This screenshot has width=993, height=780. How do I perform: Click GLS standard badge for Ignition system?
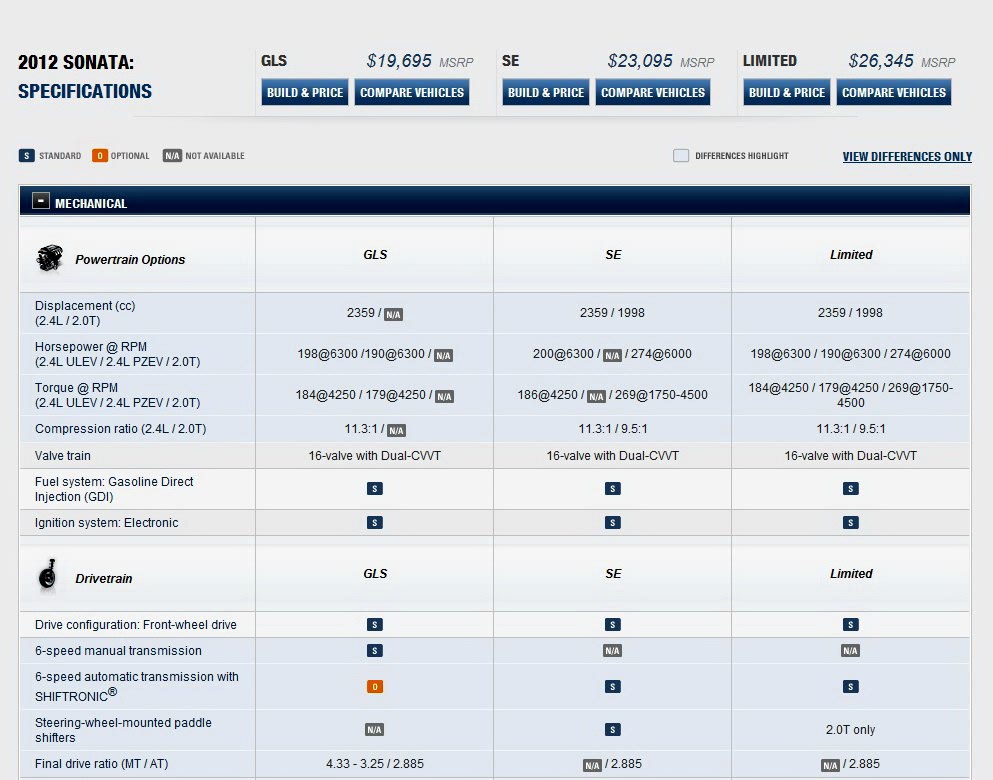click(375, 523)
